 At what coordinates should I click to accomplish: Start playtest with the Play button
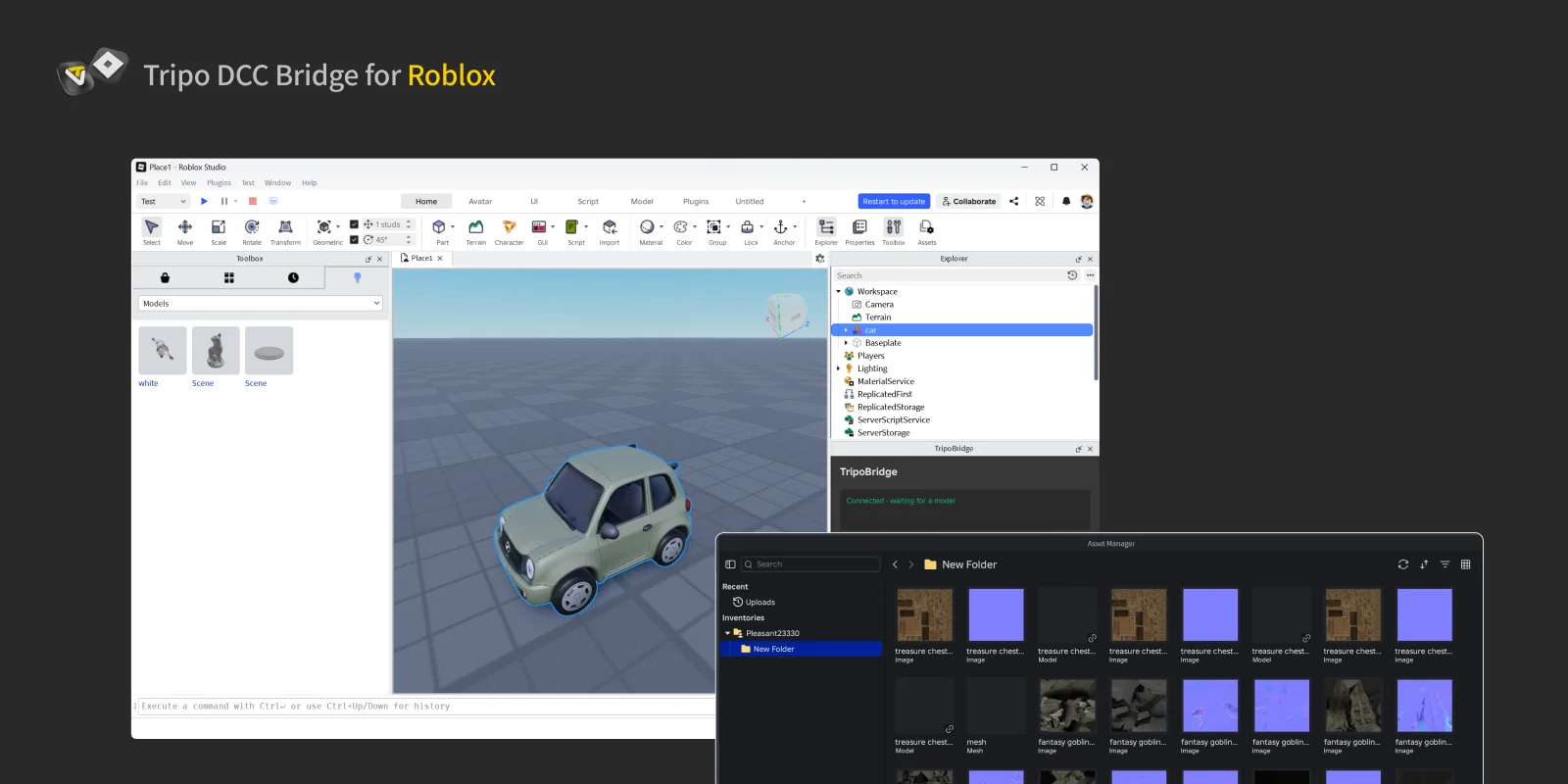[x=204, y=201]
